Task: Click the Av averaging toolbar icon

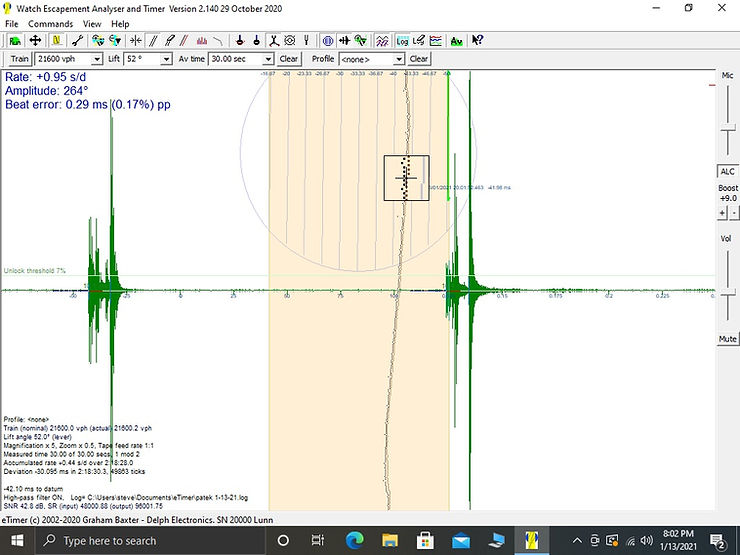Action: point(457,41)
